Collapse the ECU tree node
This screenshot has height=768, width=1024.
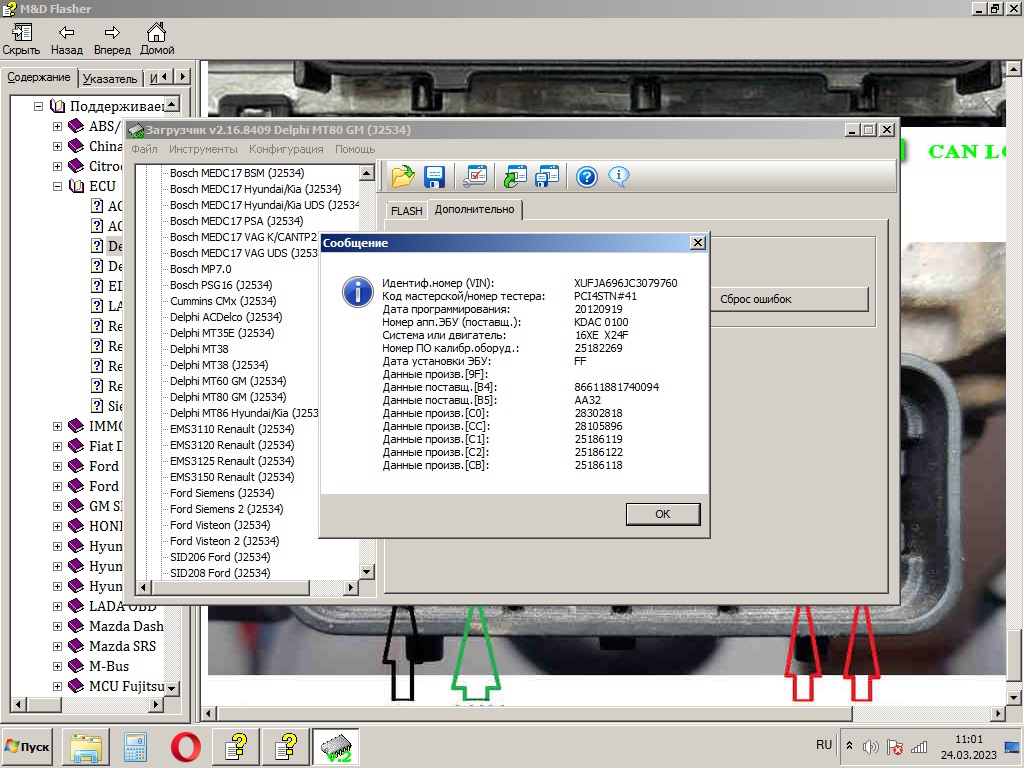tap(57, 186)
